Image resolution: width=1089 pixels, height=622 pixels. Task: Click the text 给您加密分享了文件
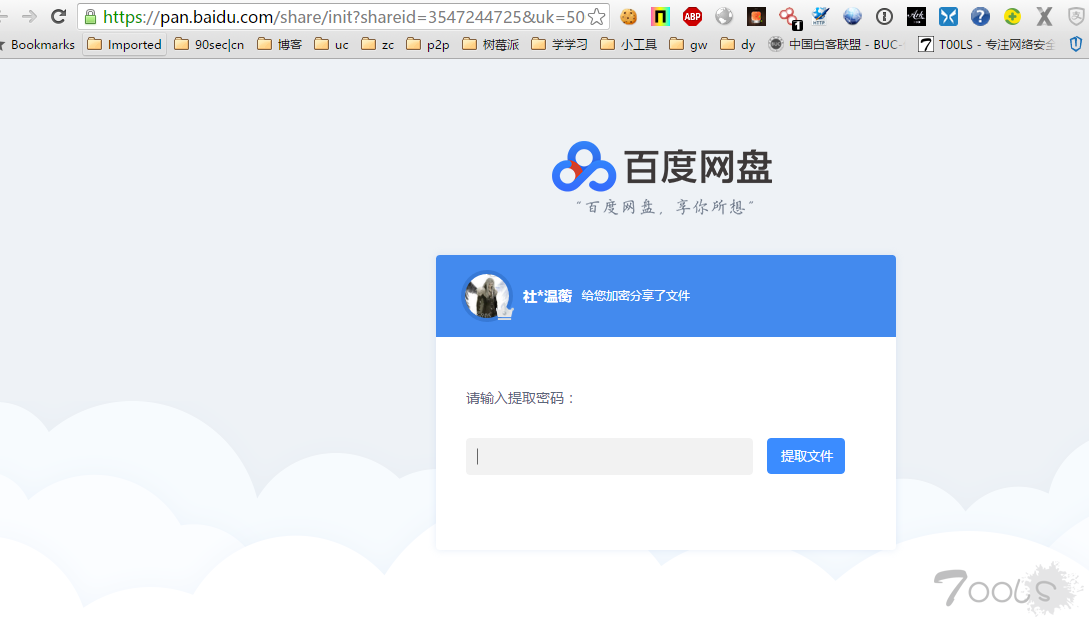click(635, 296)
